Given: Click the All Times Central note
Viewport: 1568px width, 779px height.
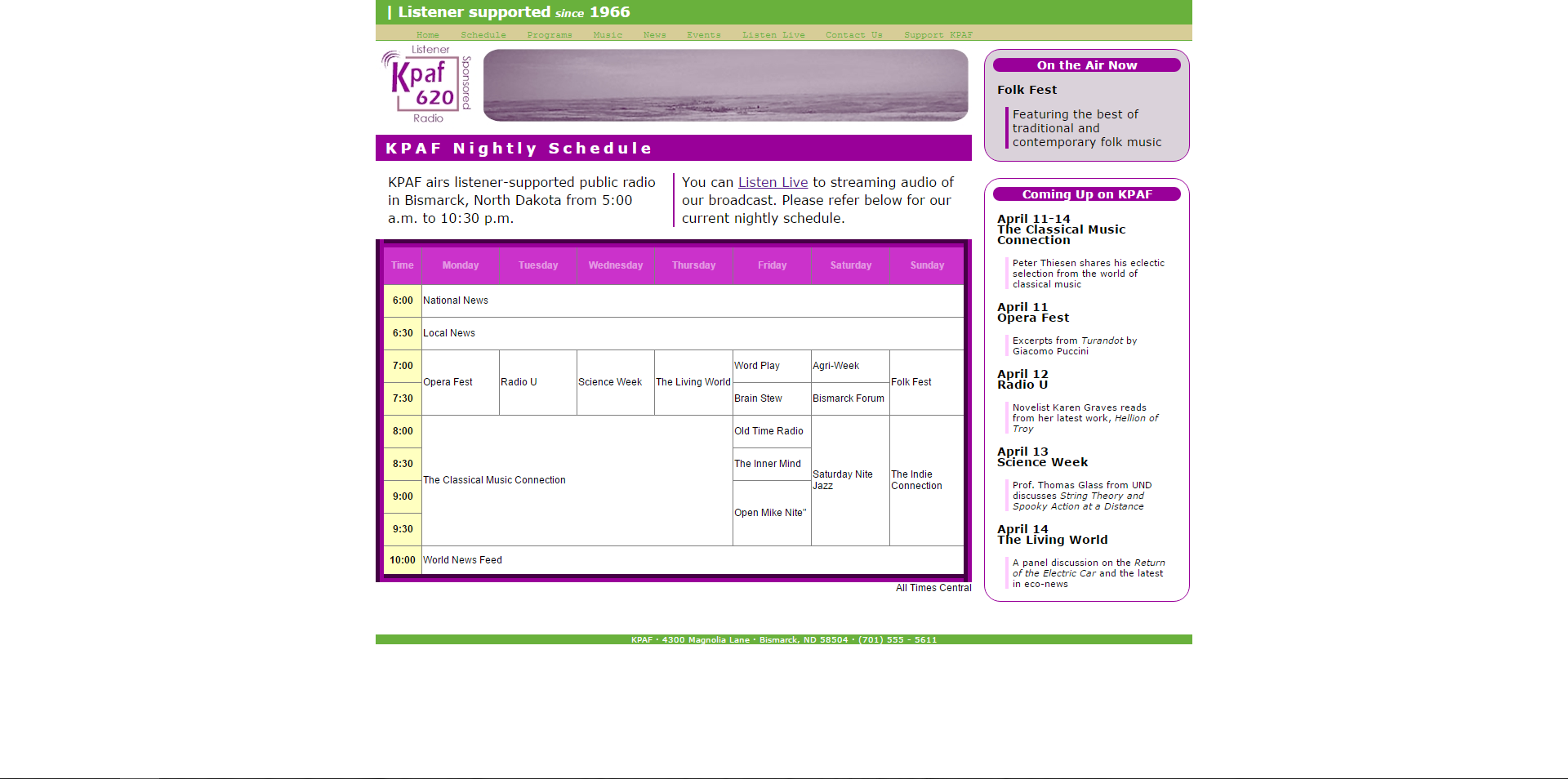Looking at the screenshot, I should [x=933, y=588].
